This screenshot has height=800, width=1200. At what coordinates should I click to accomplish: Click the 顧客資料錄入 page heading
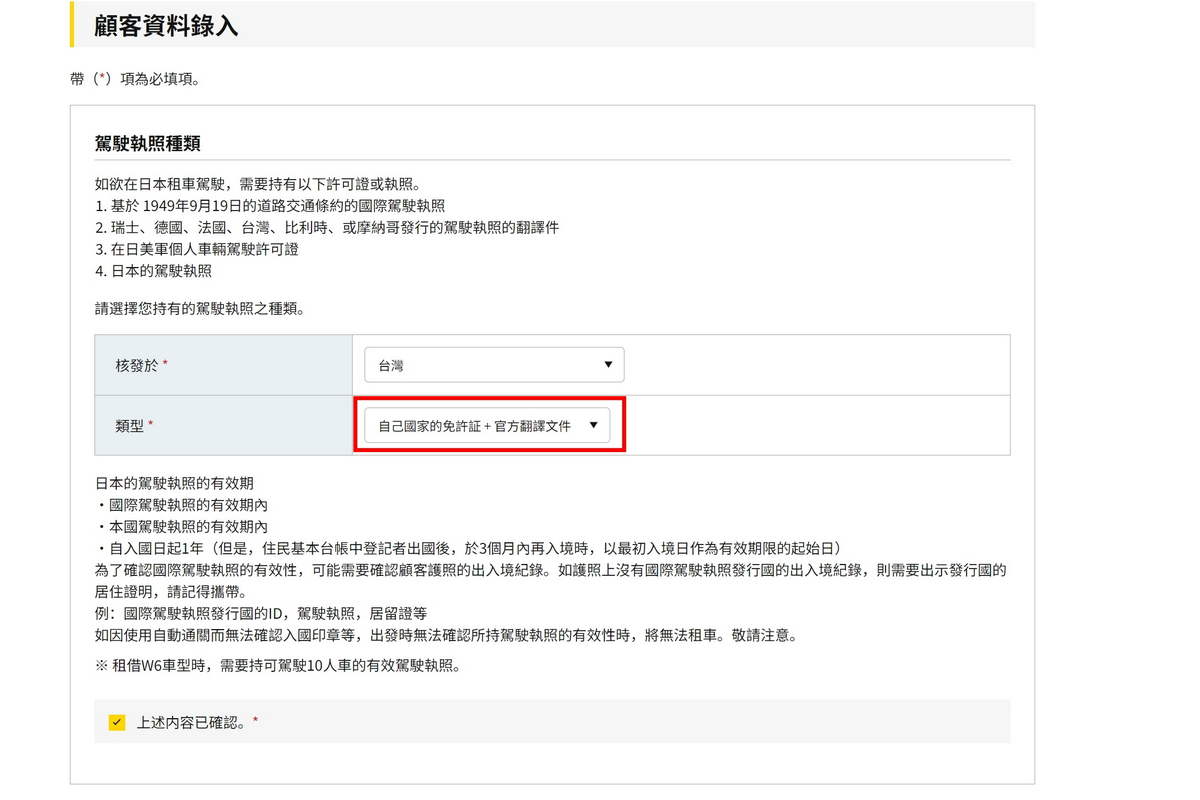pos(166,26)
